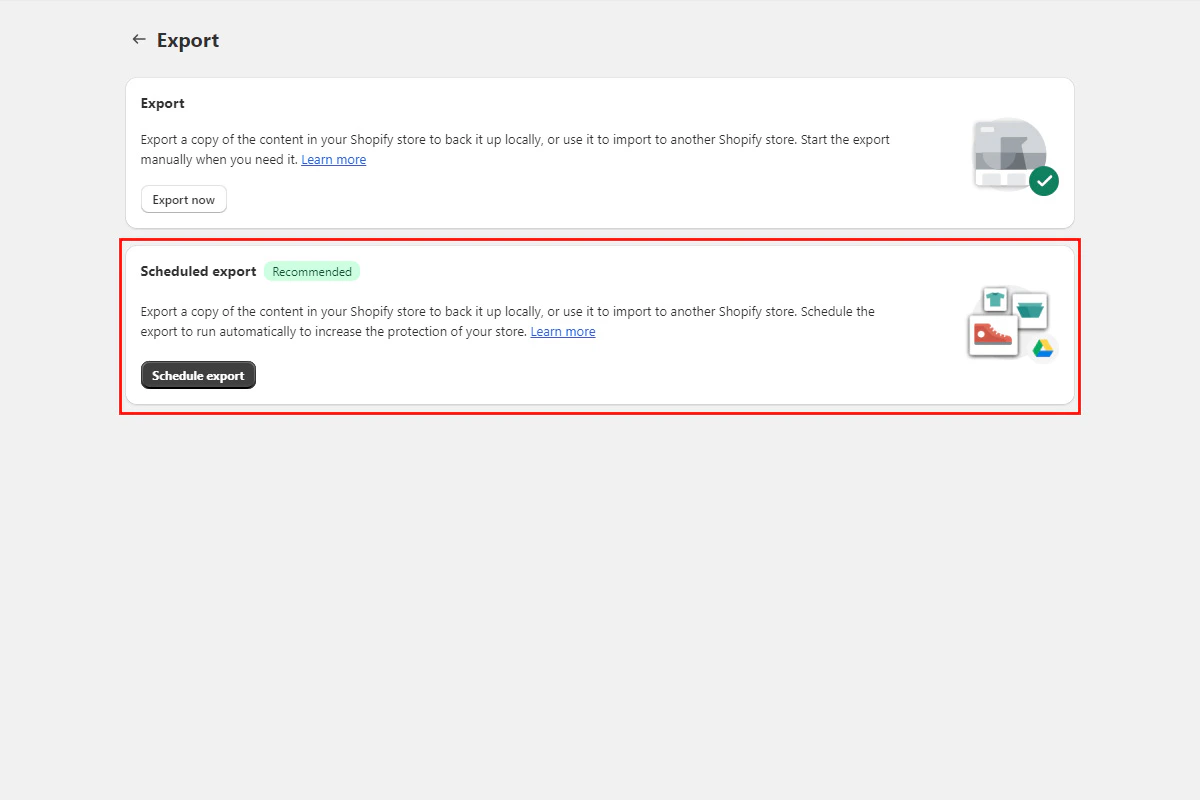The image size is (1200, 800).
Task: Open the scheduled export Learn more link
Action: 563,331
